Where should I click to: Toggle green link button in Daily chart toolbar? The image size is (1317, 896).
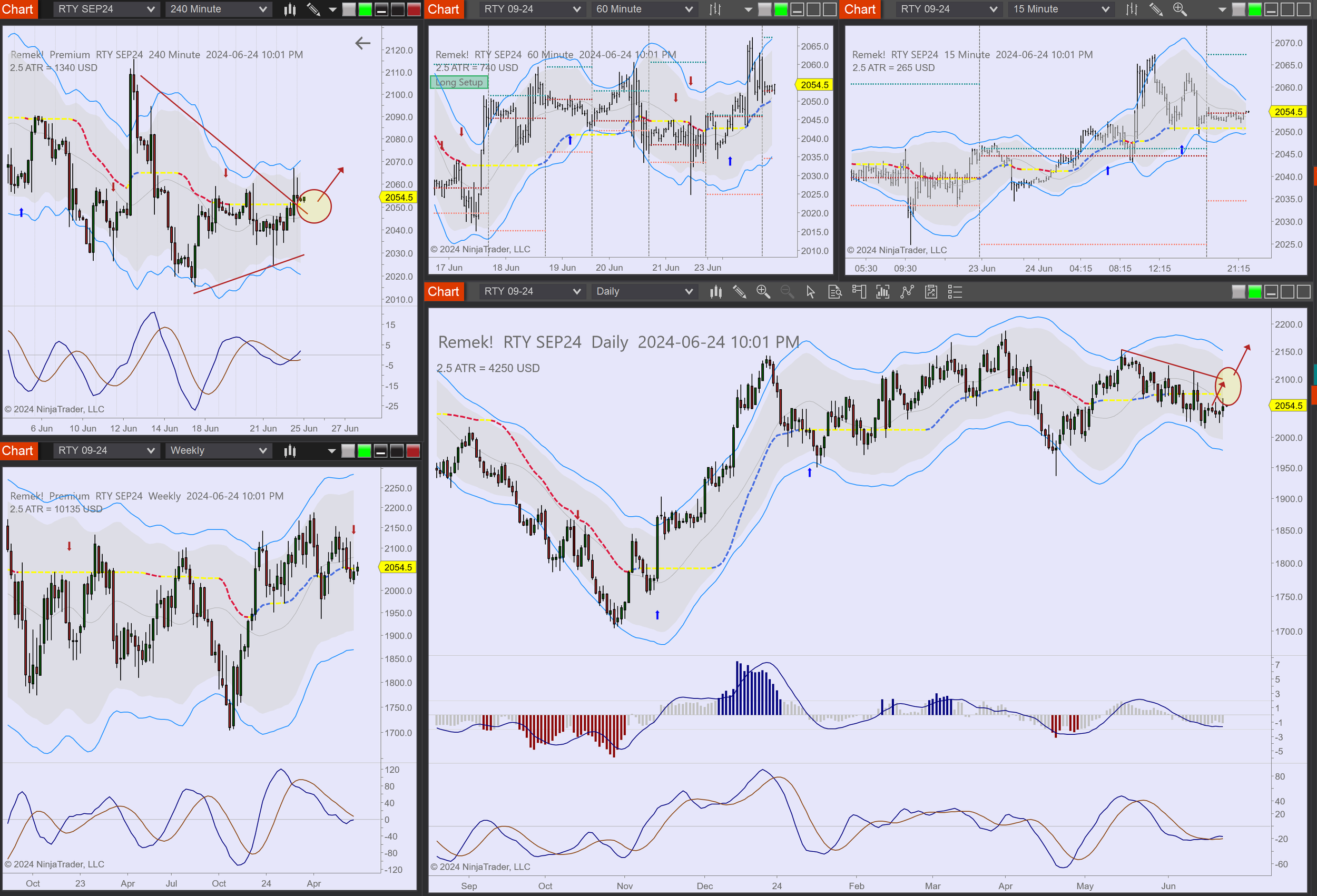1255,291
